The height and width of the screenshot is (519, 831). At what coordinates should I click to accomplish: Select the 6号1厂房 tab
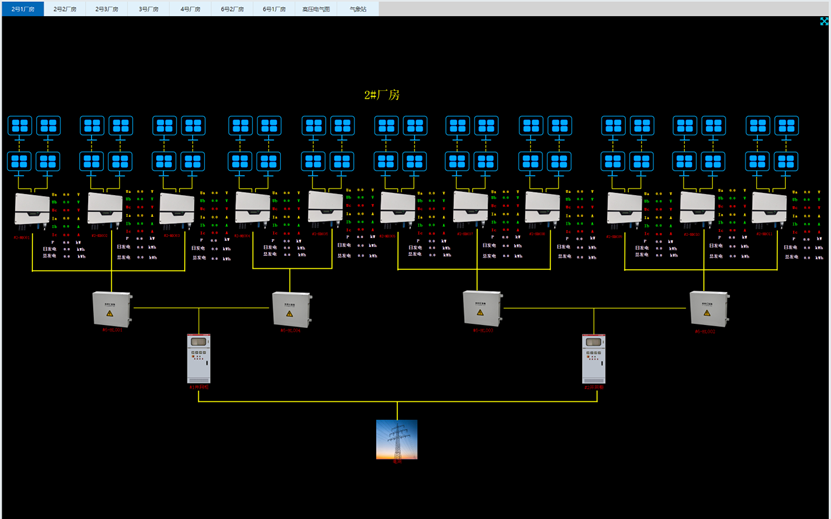click(x=274, y=8)
